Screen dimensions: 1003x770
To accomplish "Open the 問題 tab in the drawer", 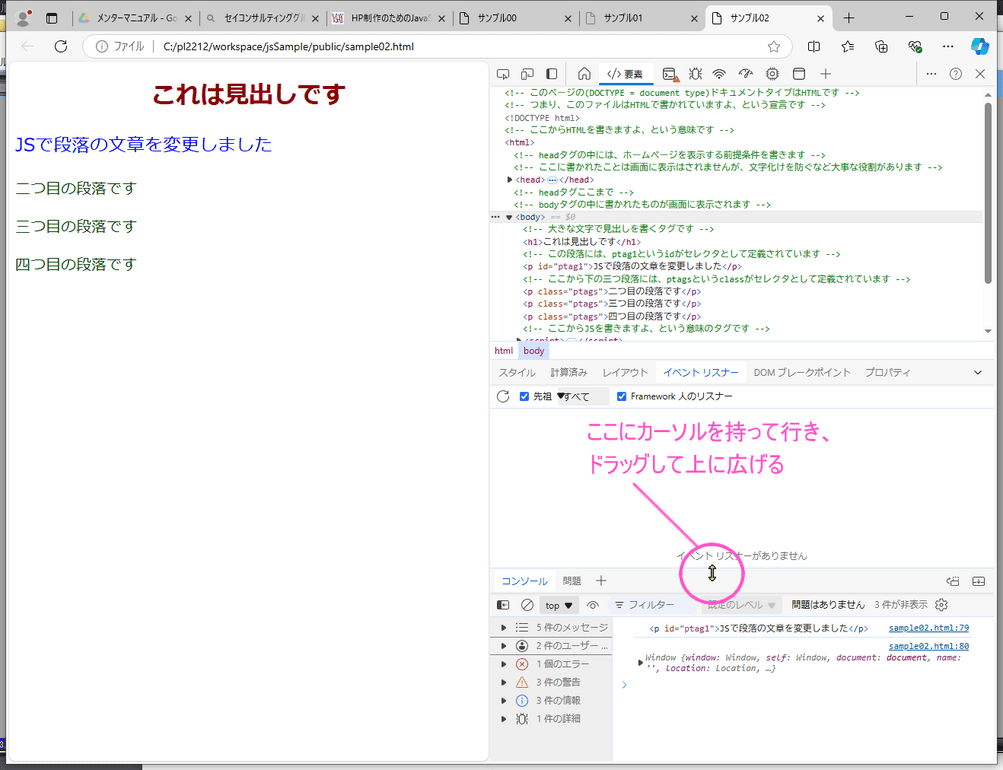I will click(571, 580).
